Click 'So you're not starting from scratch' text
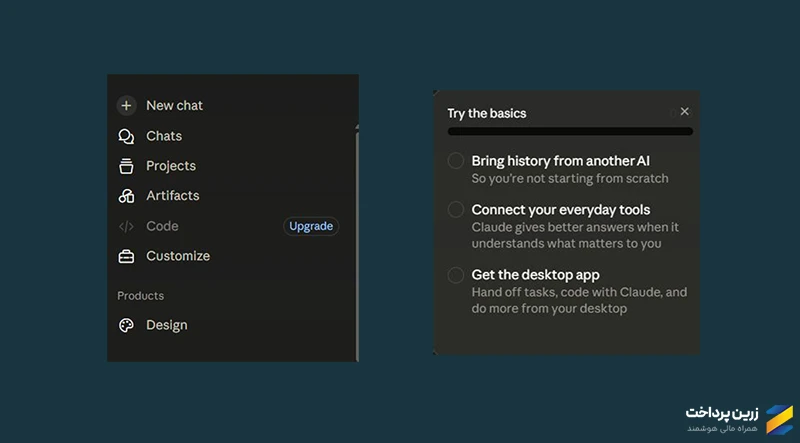Image resolution: width=800 pixels, height=443 pixels. 569,179
